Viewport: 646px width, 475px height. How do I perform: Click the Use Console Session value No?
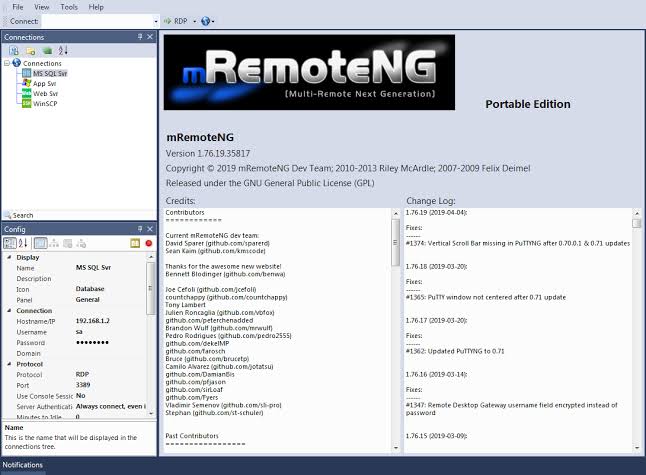pos(80,395)
